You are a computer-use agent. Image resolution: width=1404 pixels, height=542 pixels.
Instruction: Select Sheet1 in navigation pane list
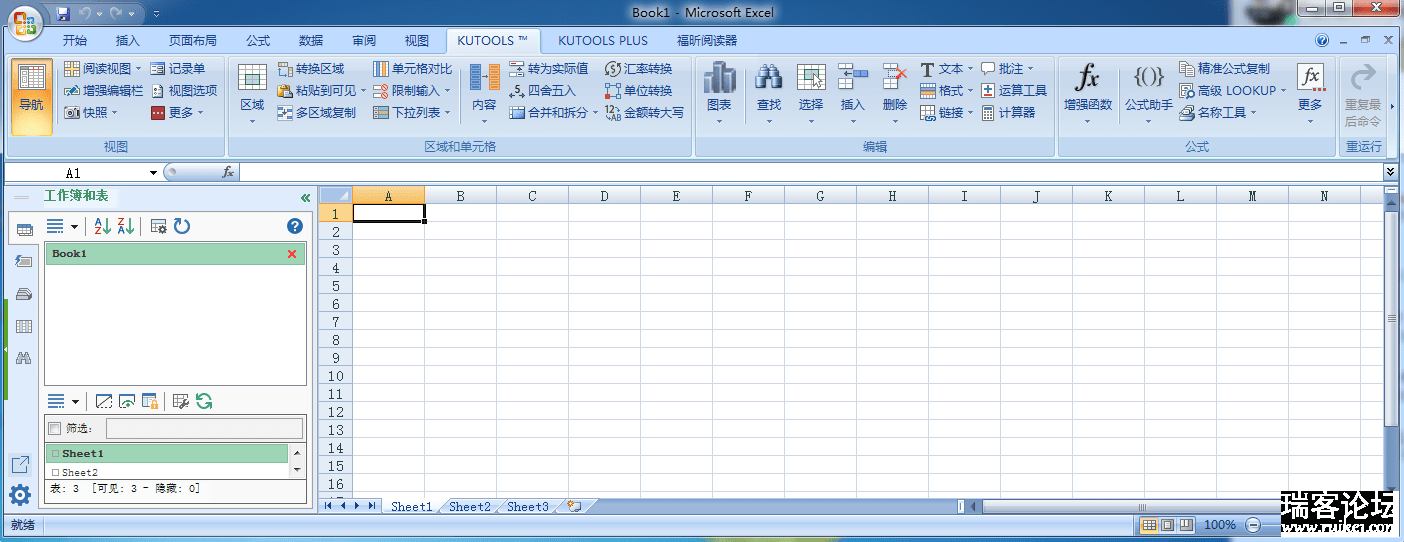[x=167, y=453]
